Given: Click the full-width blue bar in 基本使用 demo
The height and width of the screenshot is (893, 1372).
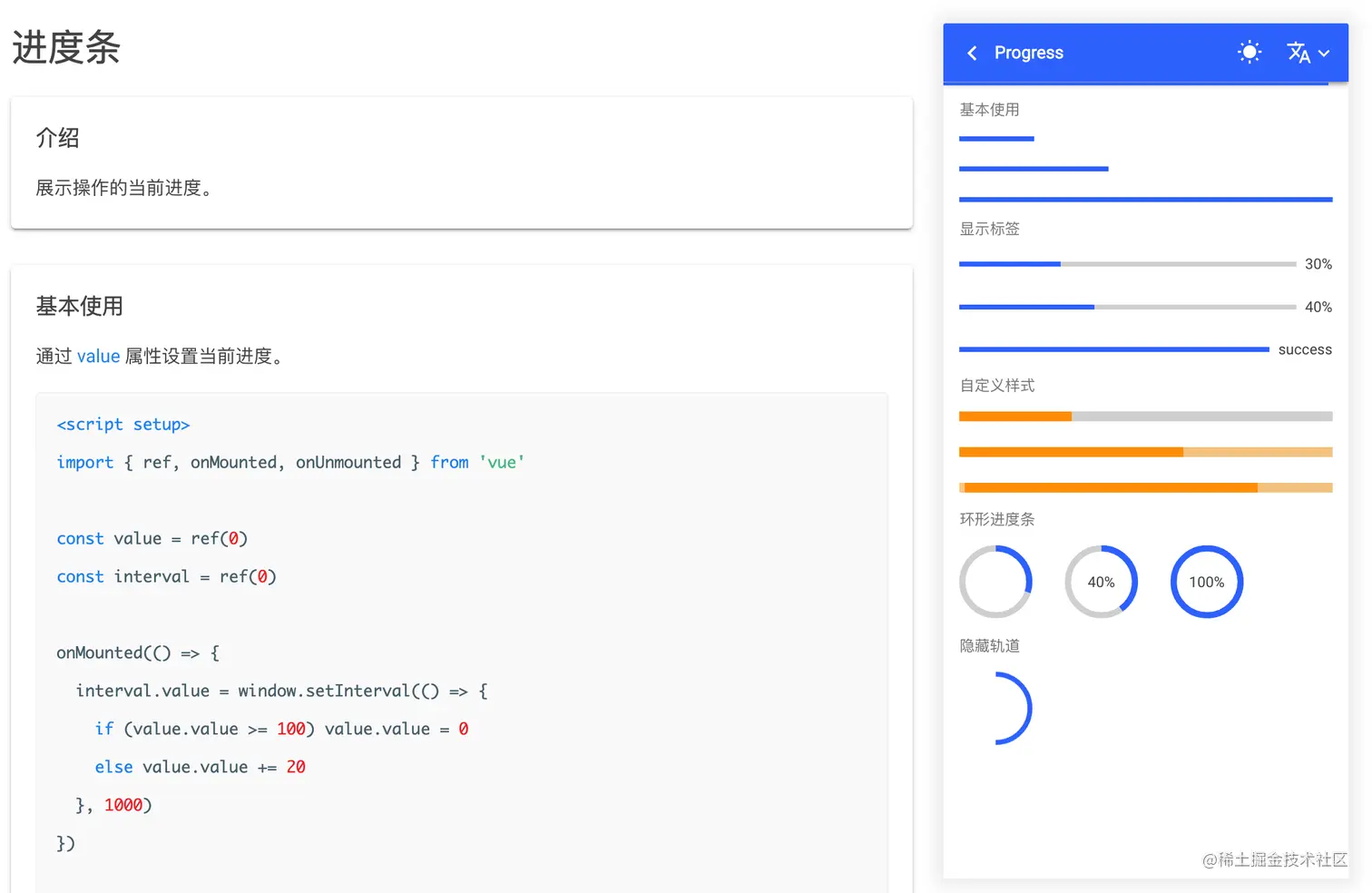Looking at the screenshot, I should point(1145,199).
